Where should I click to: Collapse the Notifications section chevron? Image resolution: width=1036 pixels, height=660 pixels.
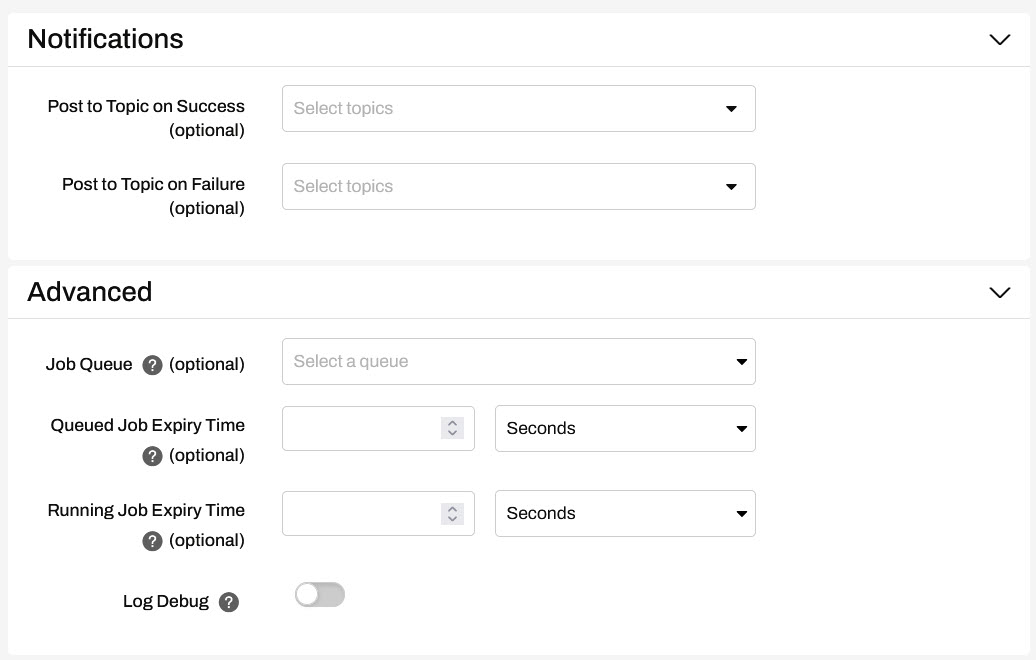click(x=999, y=40)
